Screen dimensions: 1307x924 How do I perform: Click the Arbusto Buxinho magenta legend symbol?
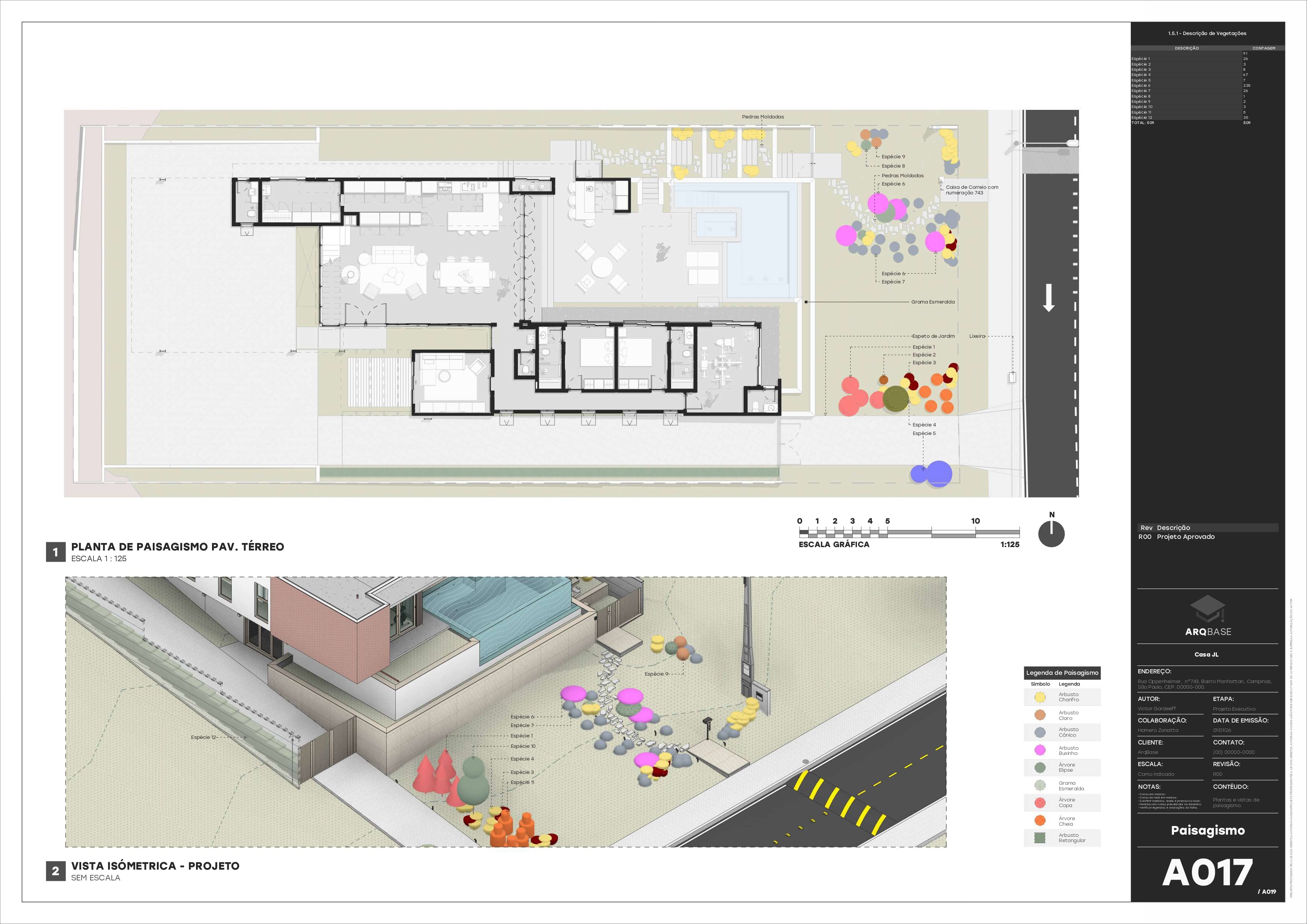coord(1040,750)
